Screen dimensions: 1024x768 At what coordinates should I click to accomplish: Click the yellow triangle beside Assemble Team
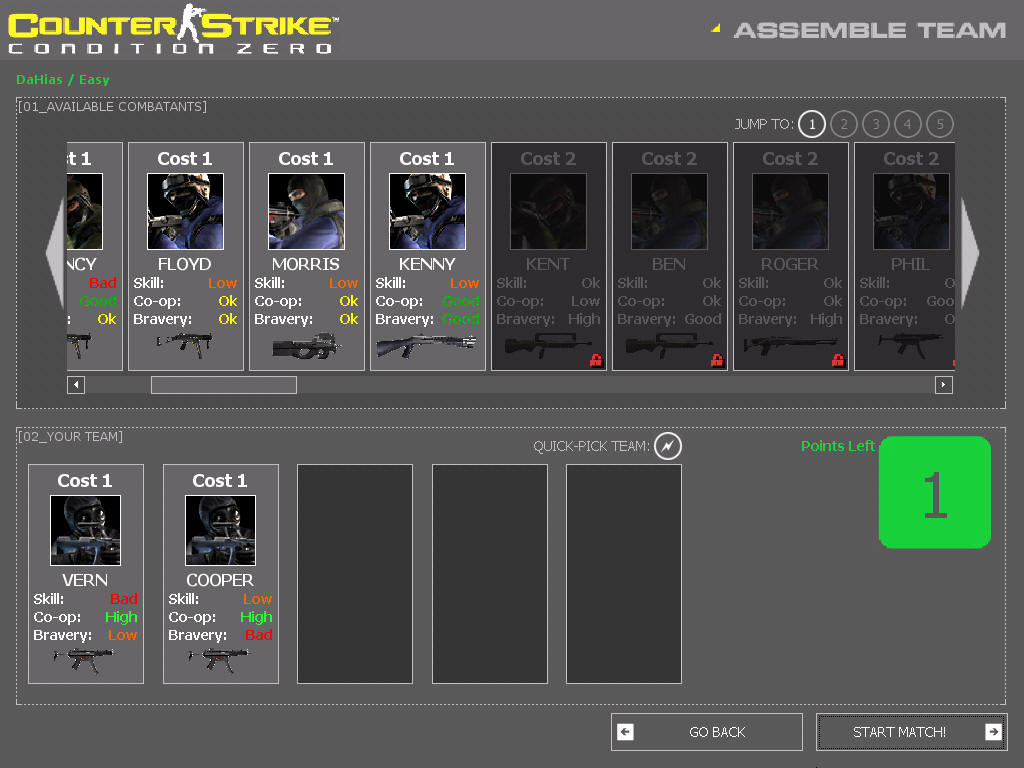pyautogui.click(x=716, y=28)
